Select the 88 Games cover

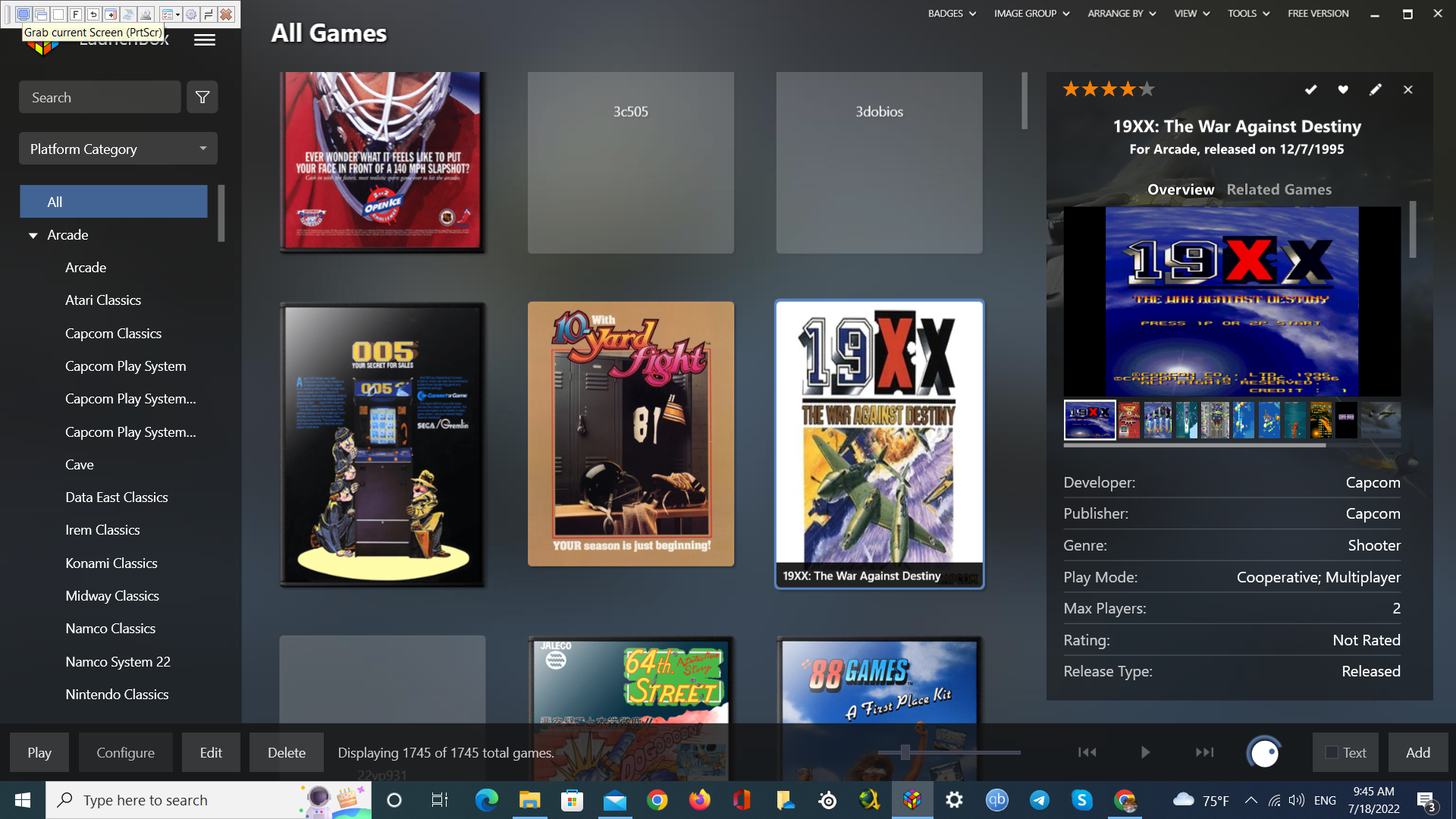pyautogui.click(x=880, y=709)
